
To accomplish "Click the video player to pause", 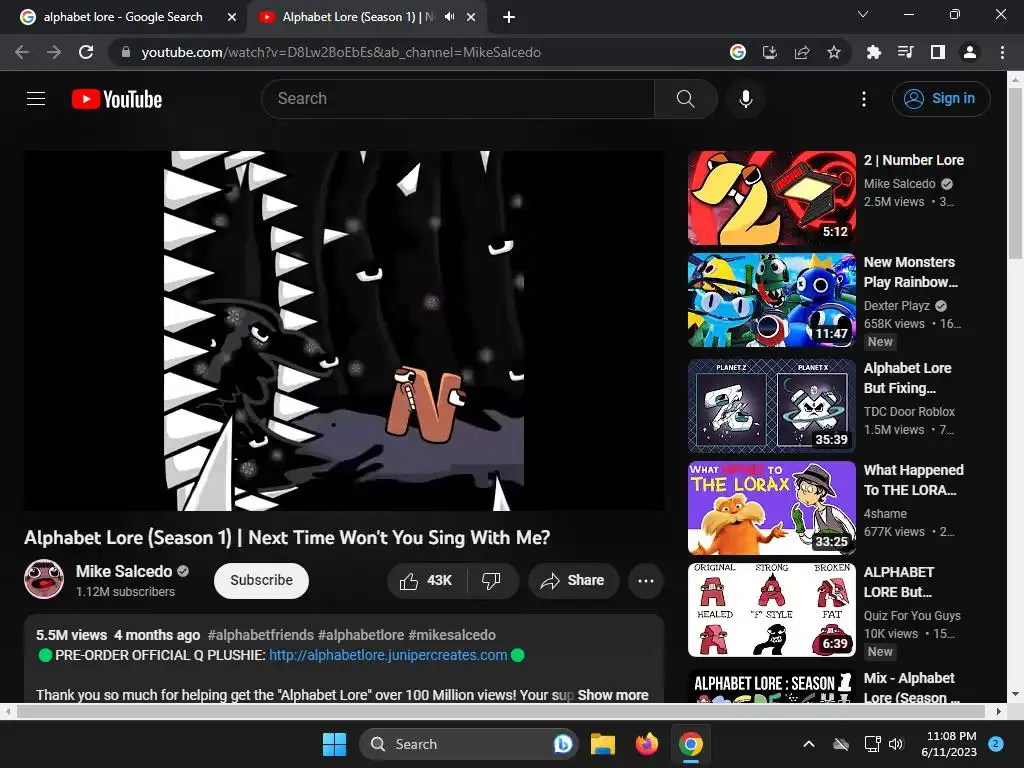I will click(x=344, y=330).
